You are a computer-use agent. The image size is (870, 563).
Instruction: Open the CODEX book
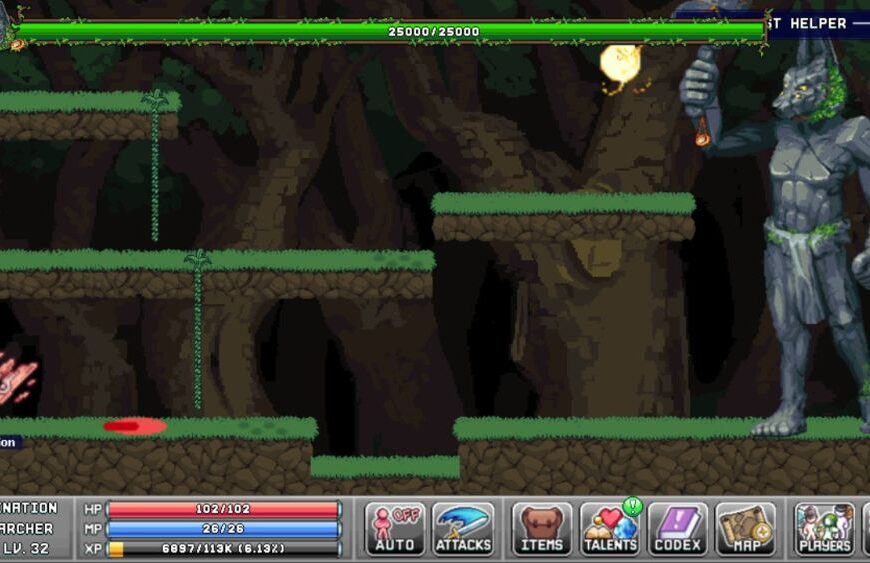(x=677, y=528)
